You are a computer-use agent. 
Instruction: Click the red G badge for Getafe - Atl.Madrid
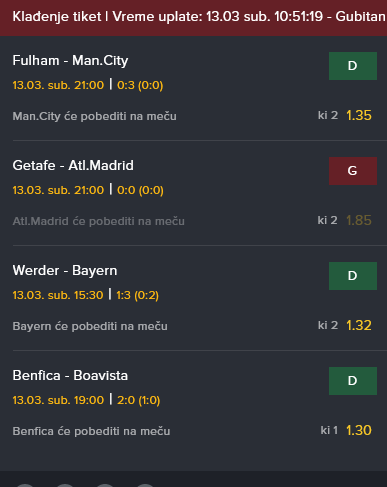click(x=353, y=171)
